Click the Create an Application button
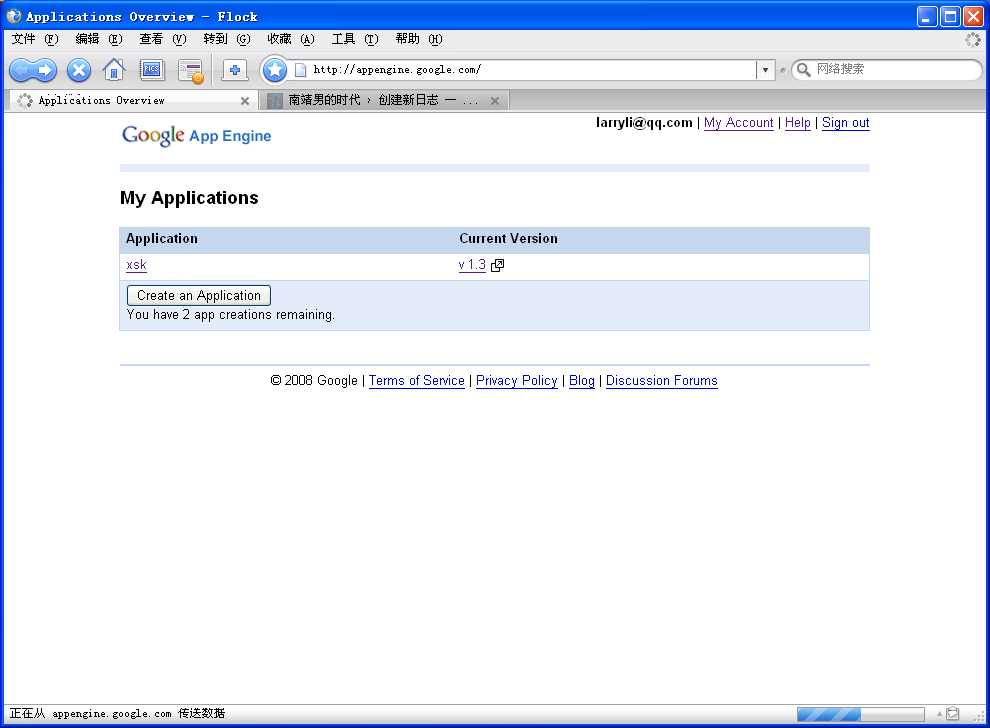The image size is (990, 728). (x=199, y=295)
